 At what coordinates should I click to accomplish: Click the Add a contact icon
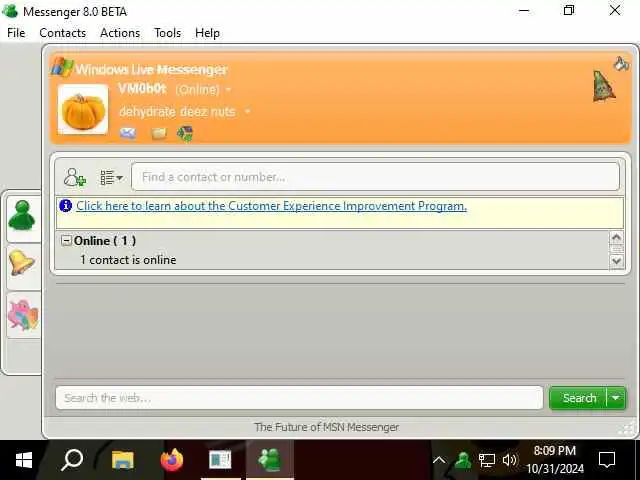(x=75, y=177)
